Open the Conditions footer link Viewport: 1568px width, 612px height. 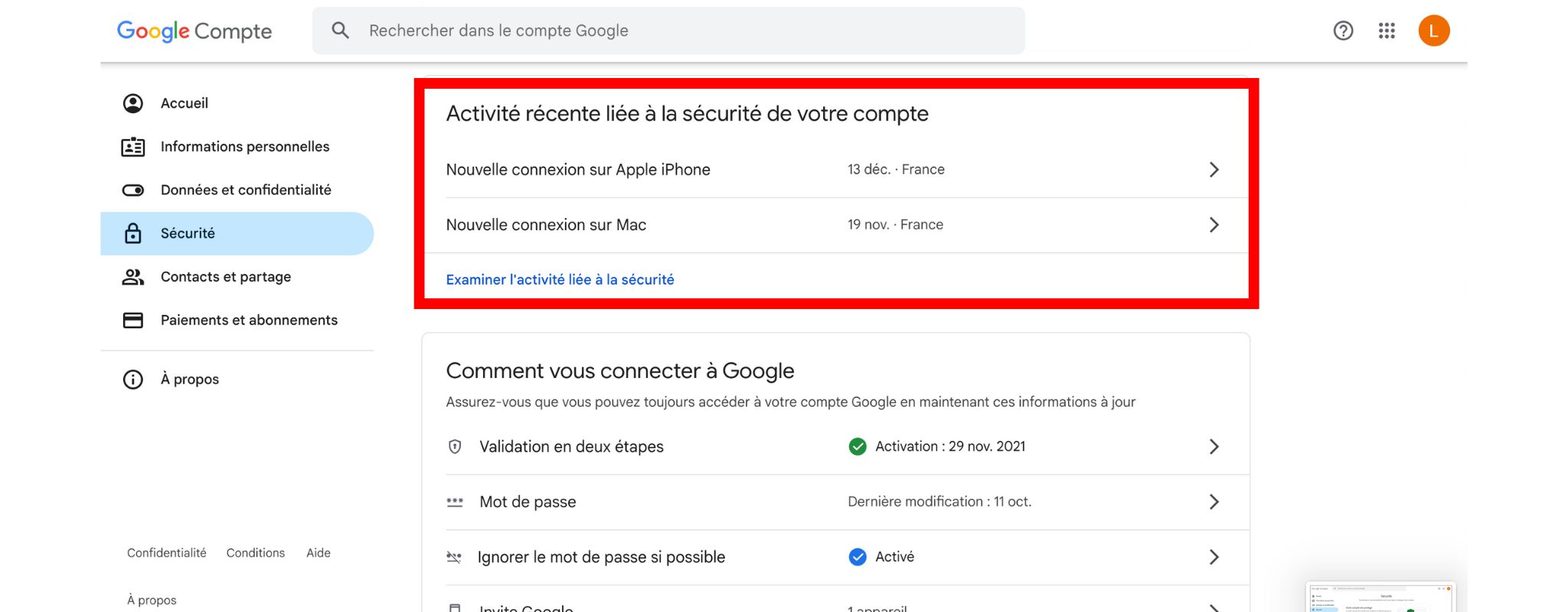pyautogui.click(x=255, y=553)
